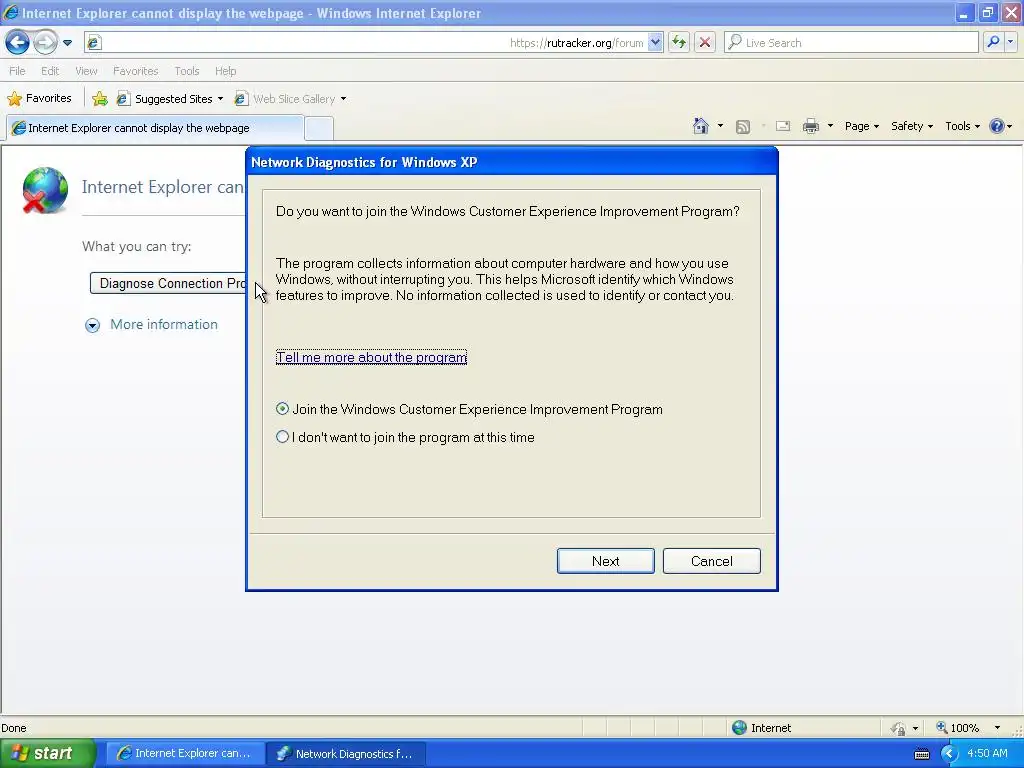1024x768 pixels.
Task: Click the globe with red X error icon
Action: click(x=44, y=190)
